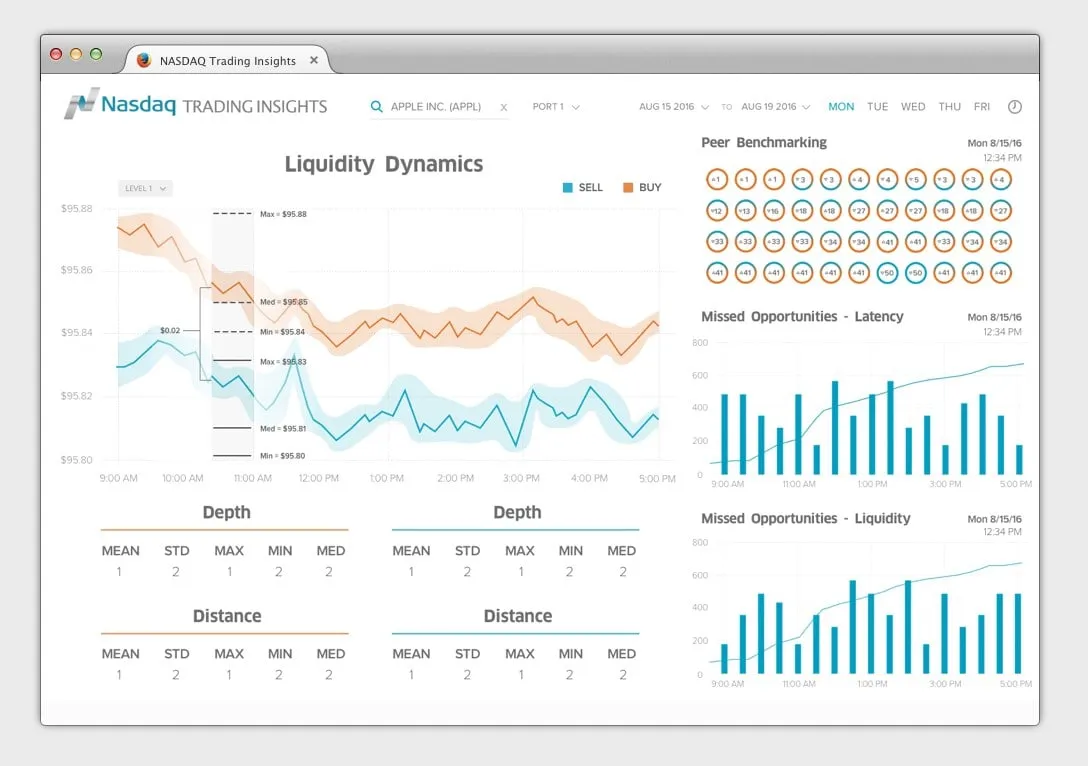The width and height of the screenshot is (1088, 766).
Task: Open the clock history icon
Action: click(x=1014, y=107)
